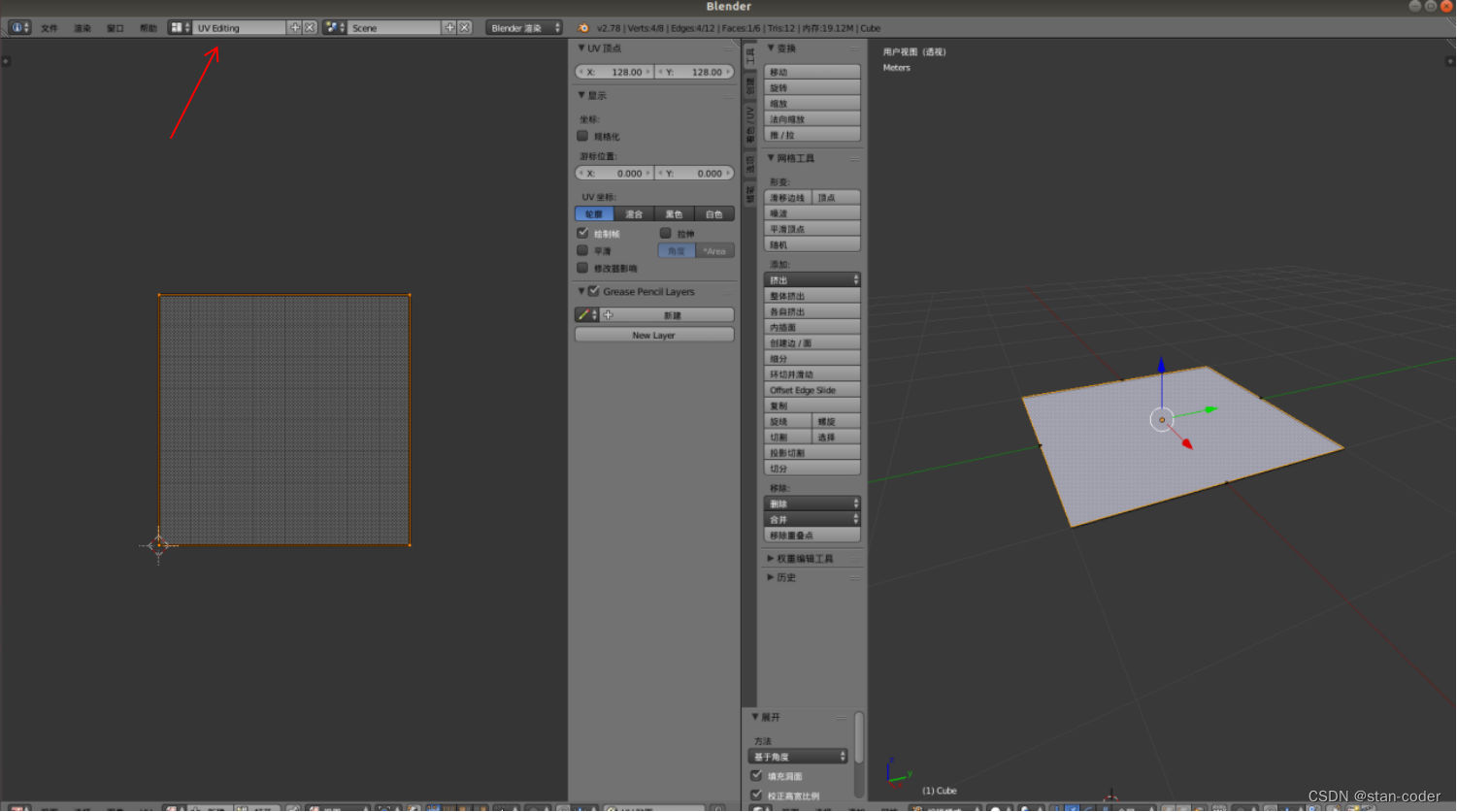Screen dimensions: 1457x812
Task: Open the 基于角度 unwrap method dropdown
Action: (798, 756)
